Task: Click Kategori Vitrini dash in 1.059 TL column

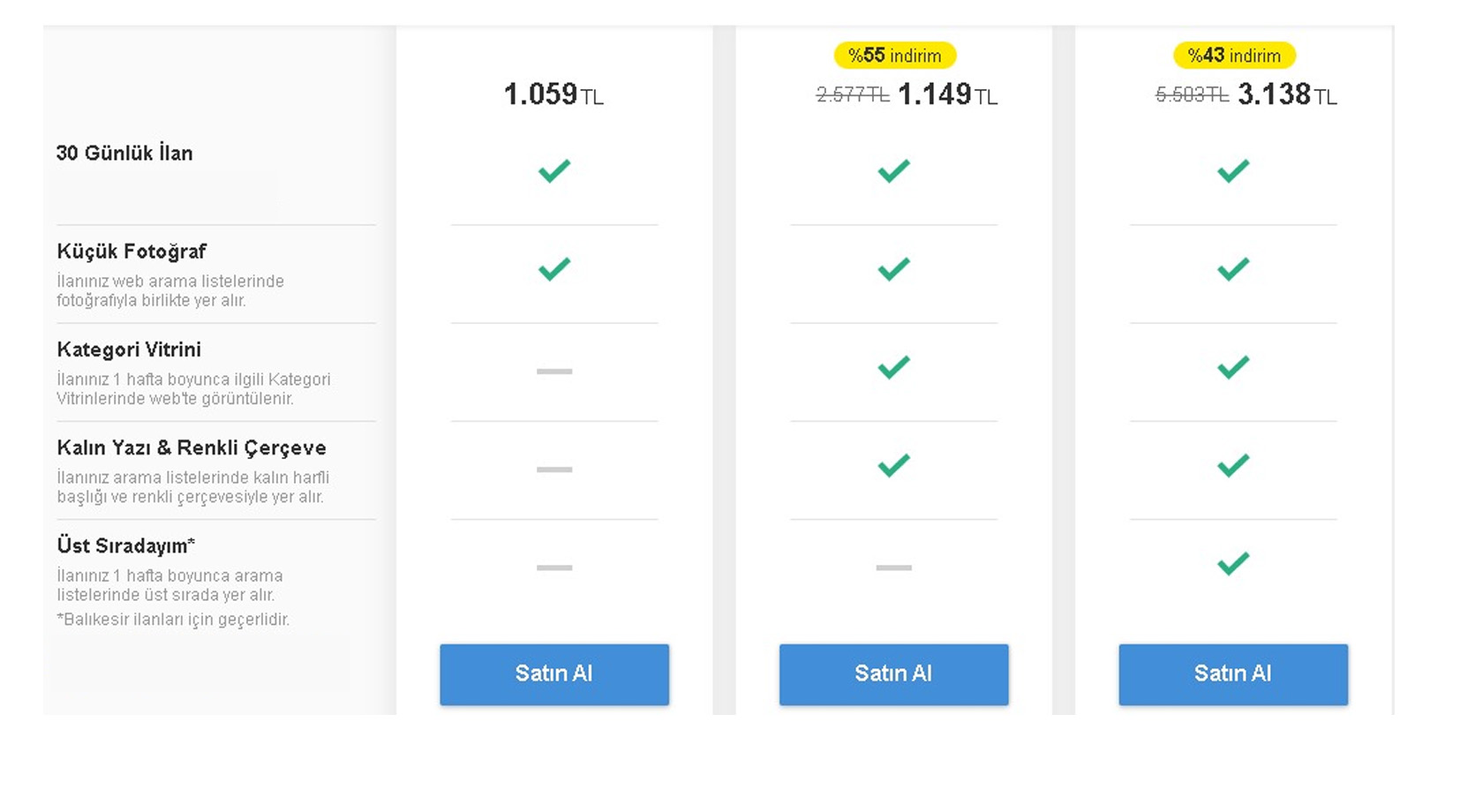Action: [554, 372]
